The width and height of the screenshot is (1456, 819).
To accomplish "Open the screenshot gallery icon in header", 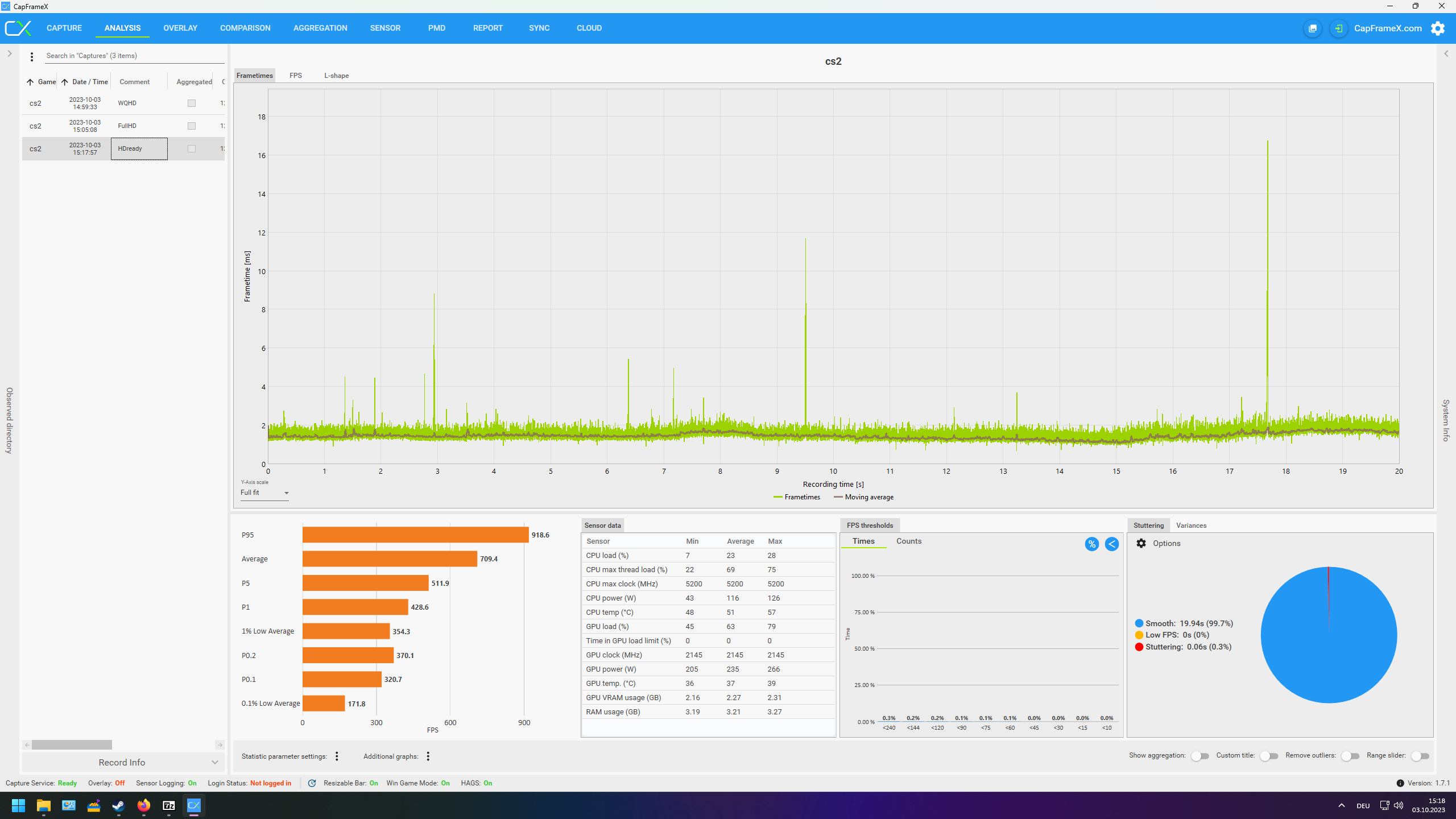I will (1313, 28).
